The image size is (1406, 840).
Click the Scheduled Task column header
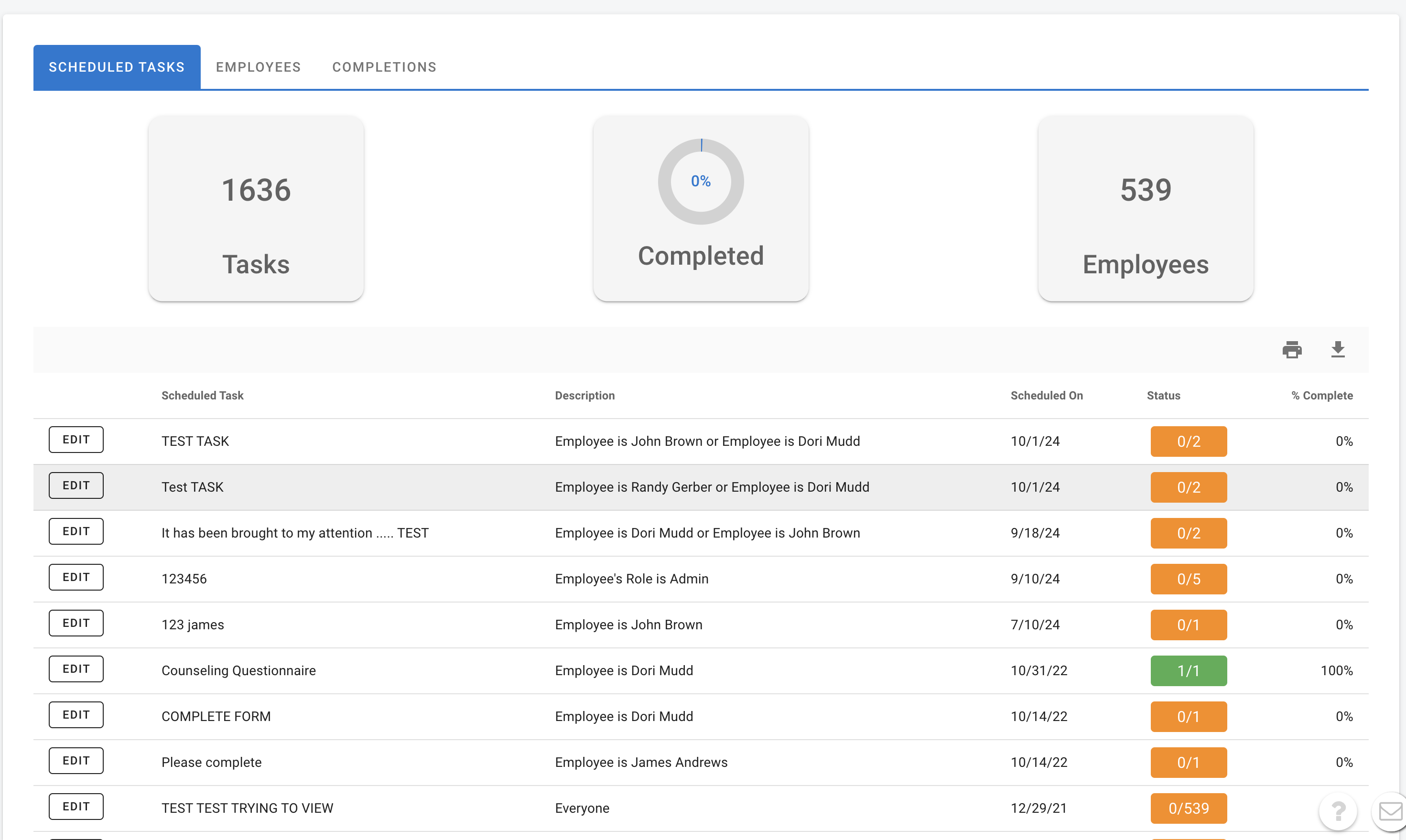pos(202,396)
